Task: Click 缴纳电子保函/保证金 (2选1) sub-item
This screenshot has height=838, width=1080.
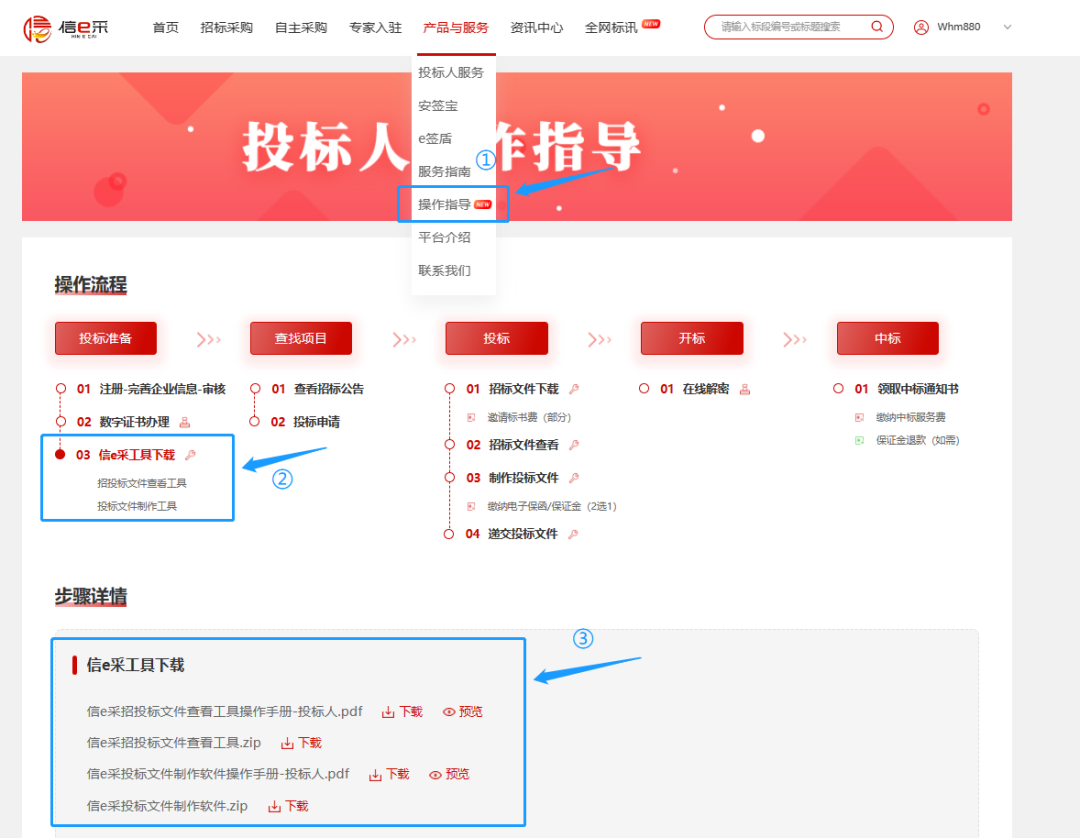Action: pyautogui.click(x=552, y=506)
